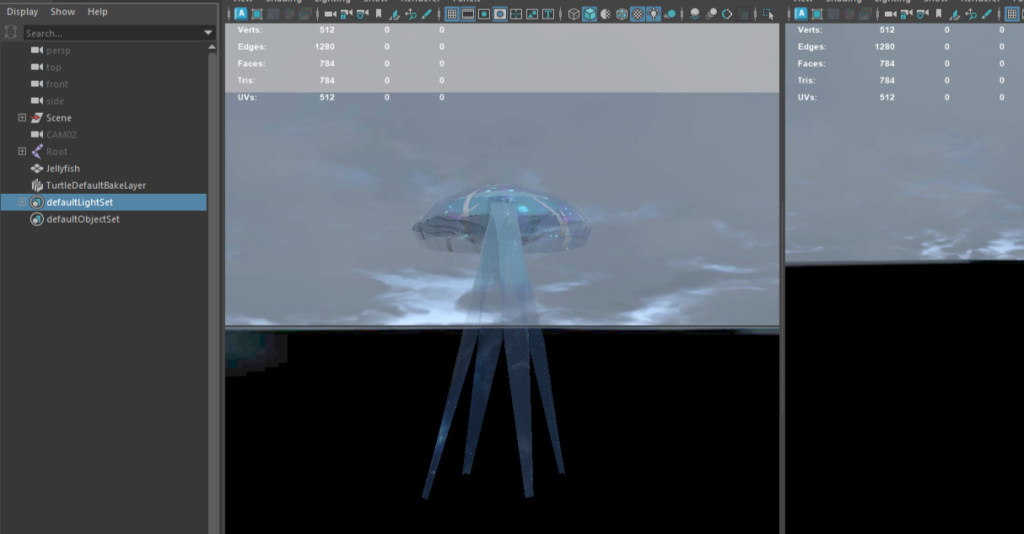Screen dimensions: 1024x534
Task: Click Isolate Select icon in left viewport toolbar
Action: tap(769, 14)
